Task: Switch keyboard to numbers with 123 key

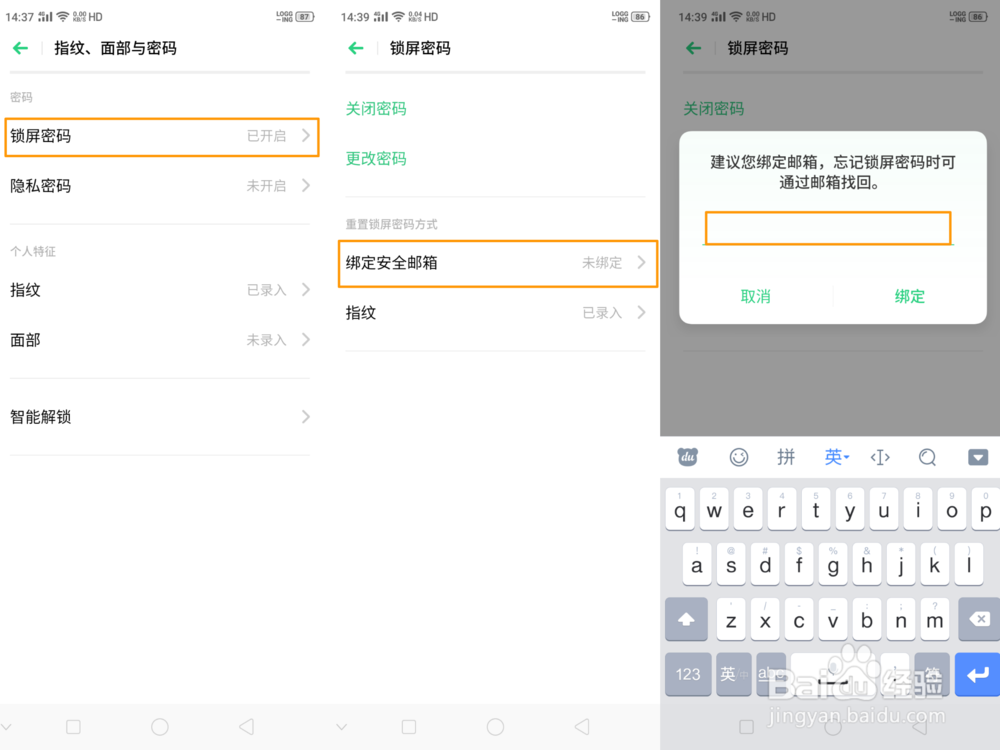Action: [x=687, y=675]
